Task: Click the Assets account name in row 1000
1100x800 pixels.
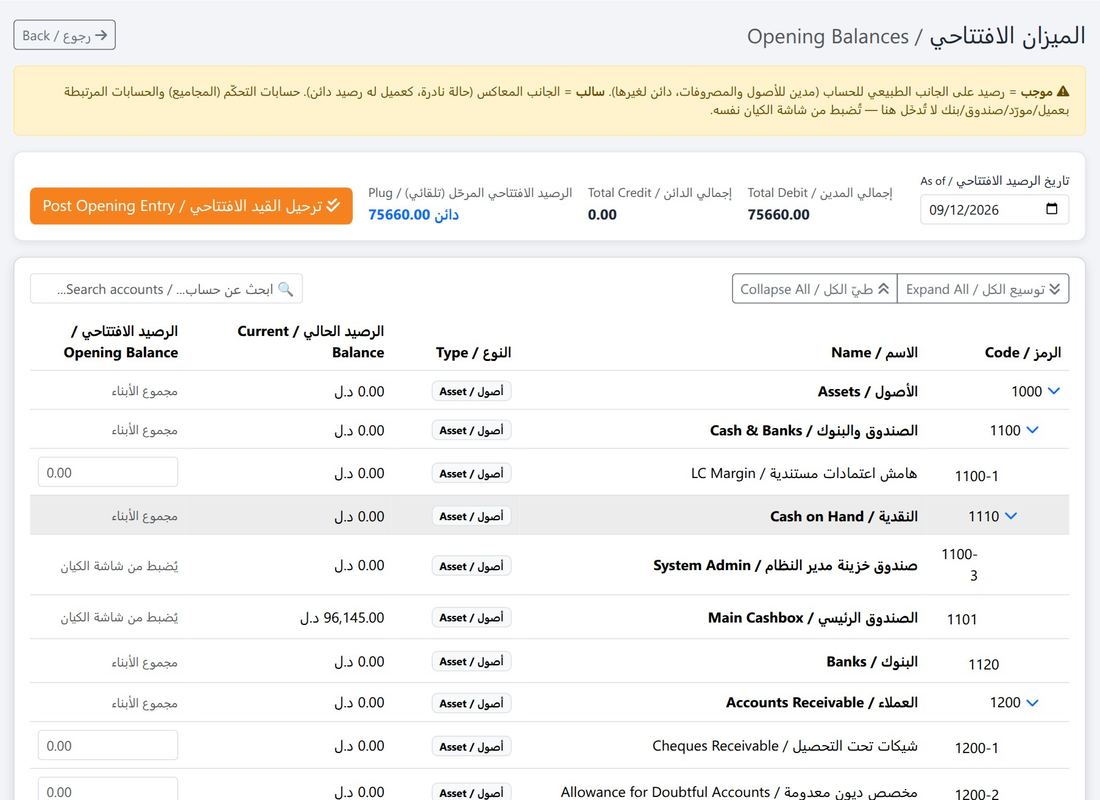Action: tap(868, 391)
